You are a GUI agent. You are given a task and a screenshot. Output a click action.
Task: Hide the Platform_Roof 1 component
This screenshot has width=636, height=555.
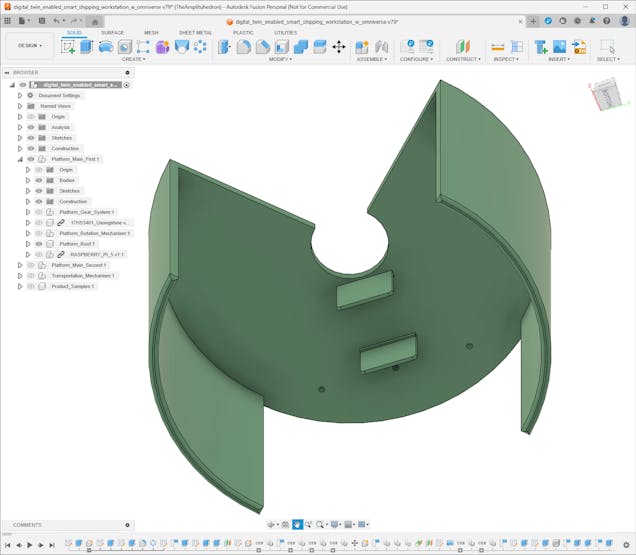(39, 243)
